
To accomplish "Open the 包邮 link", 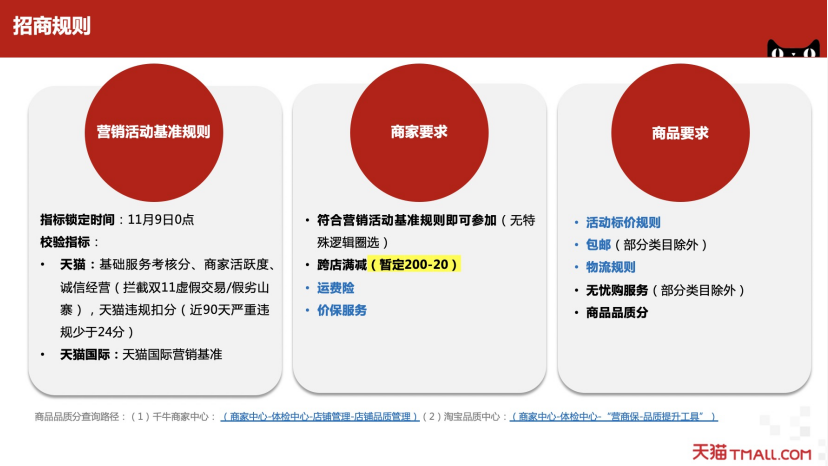I will click(x=598, y=244).
